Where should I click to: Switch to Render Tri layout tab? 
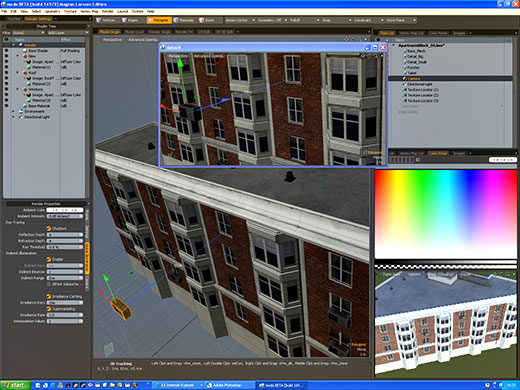point(184,32)
